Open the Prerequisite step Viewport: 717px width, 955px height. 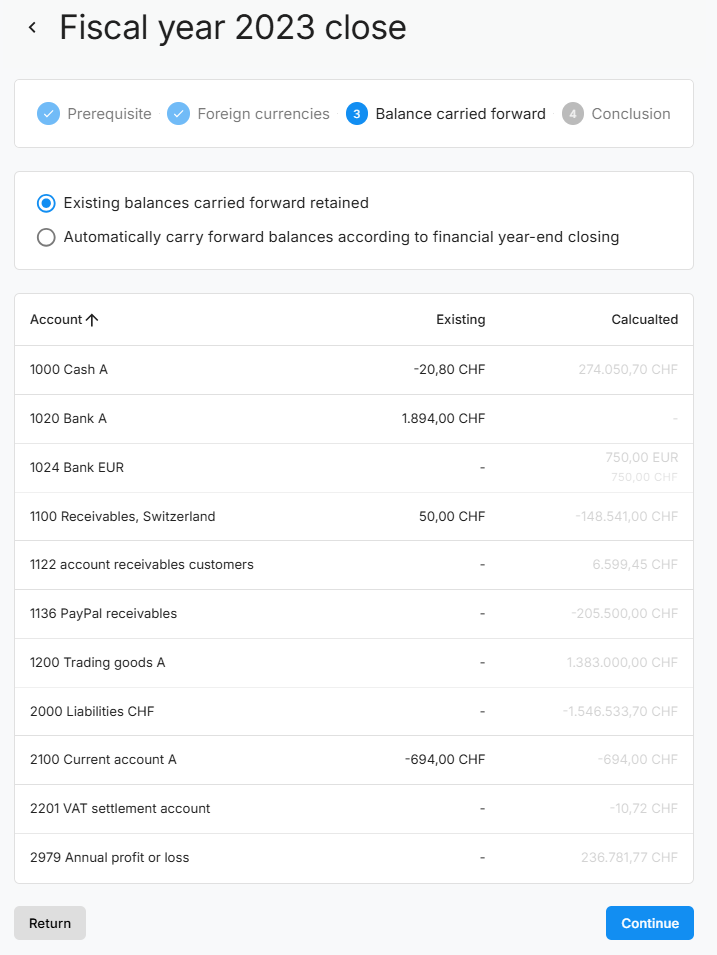(x=109, y=114)
